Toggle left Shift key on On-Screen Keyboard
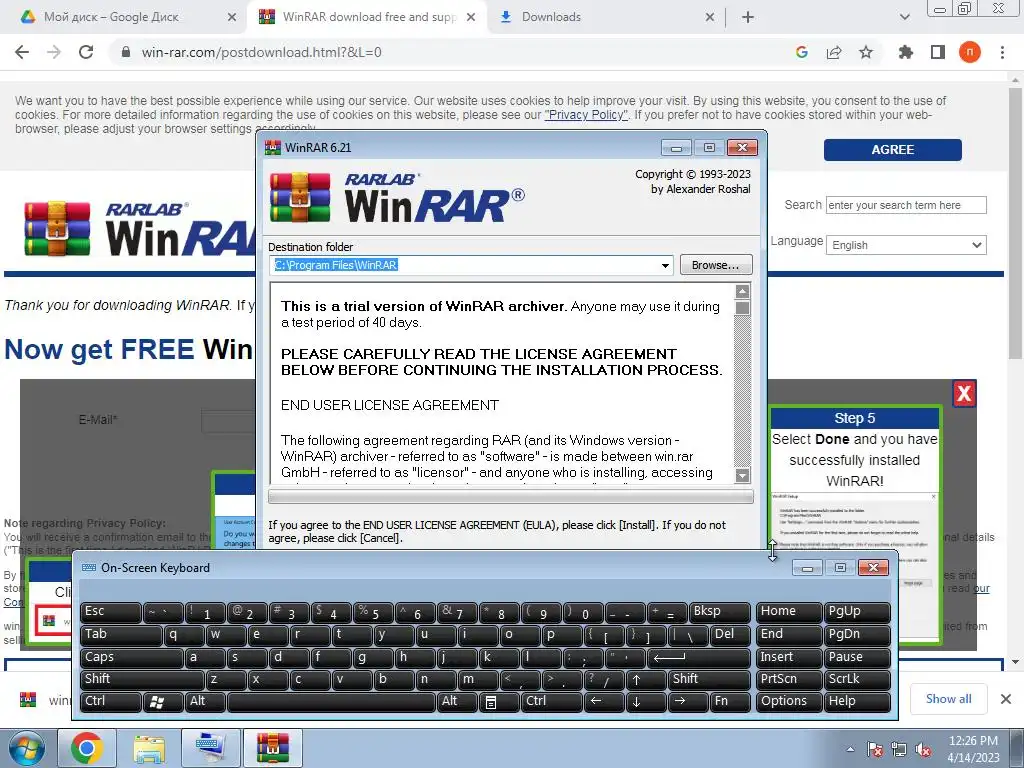 (x=142, y=679)
